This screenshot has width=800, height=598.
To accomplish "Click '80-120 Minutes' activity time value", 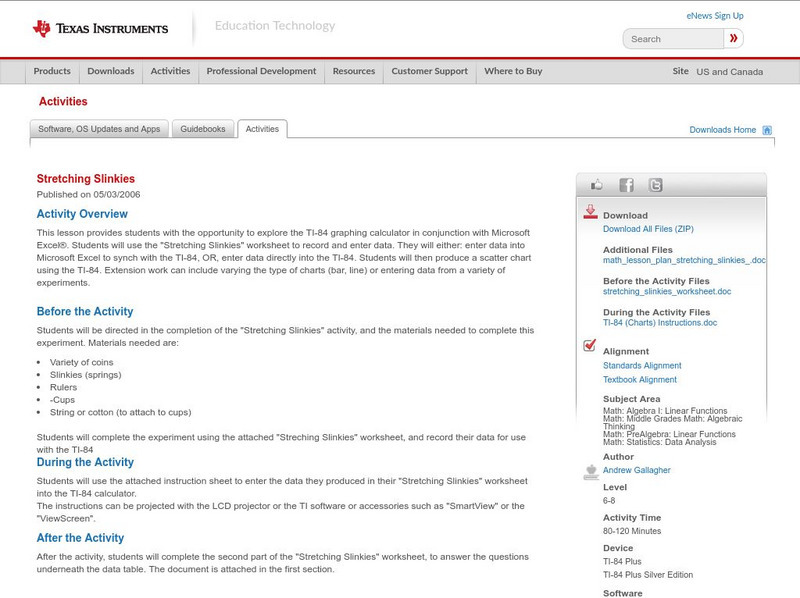I will click(632, 531).
